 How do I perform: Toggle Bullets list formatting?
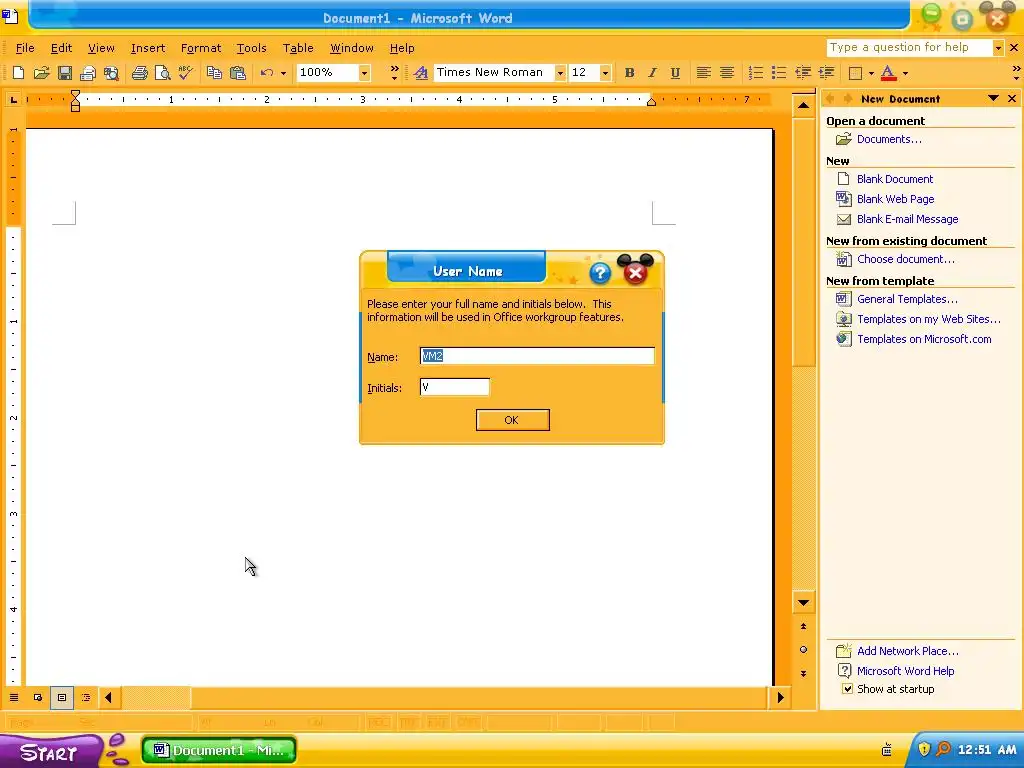point(779,72)
